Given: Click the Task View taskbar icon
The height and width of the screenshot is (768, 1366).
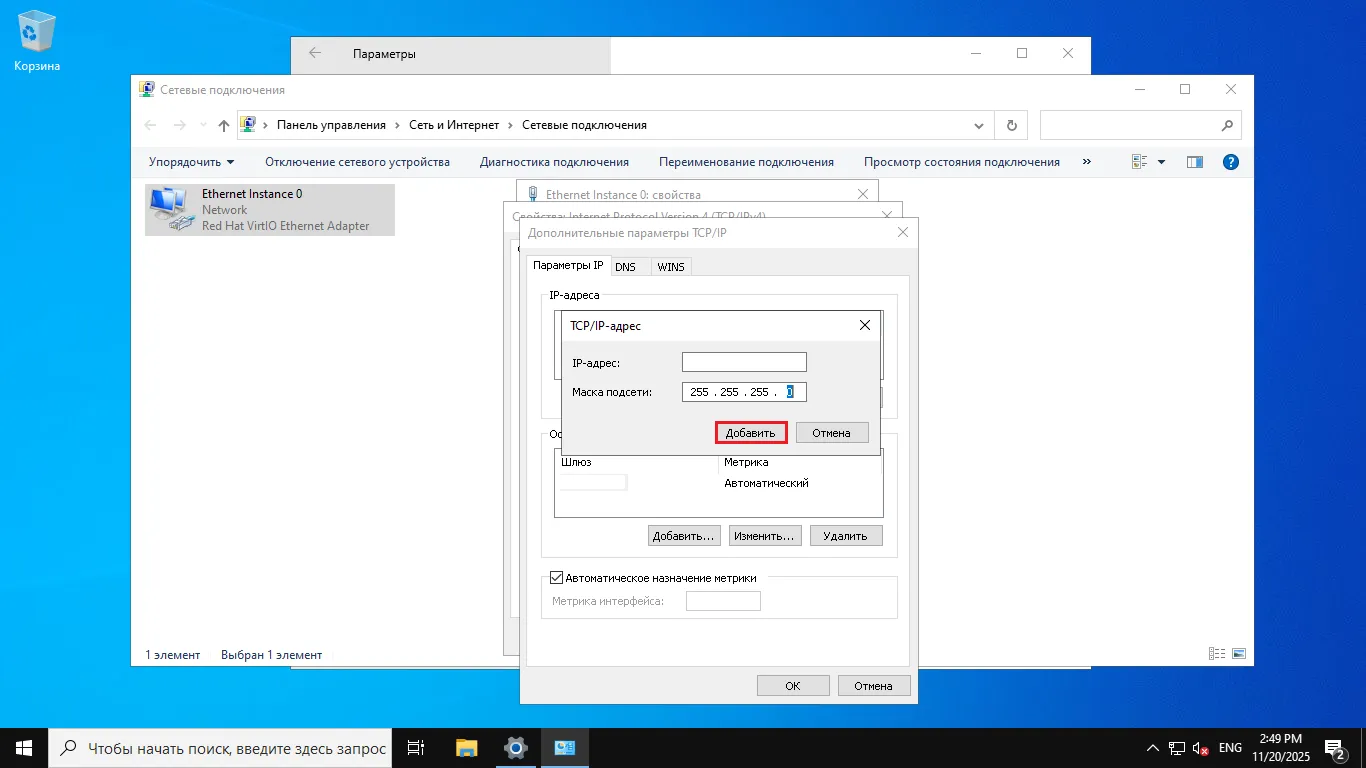Looking at the screenshot, I should pyautogui.click(x=416, y=747).
